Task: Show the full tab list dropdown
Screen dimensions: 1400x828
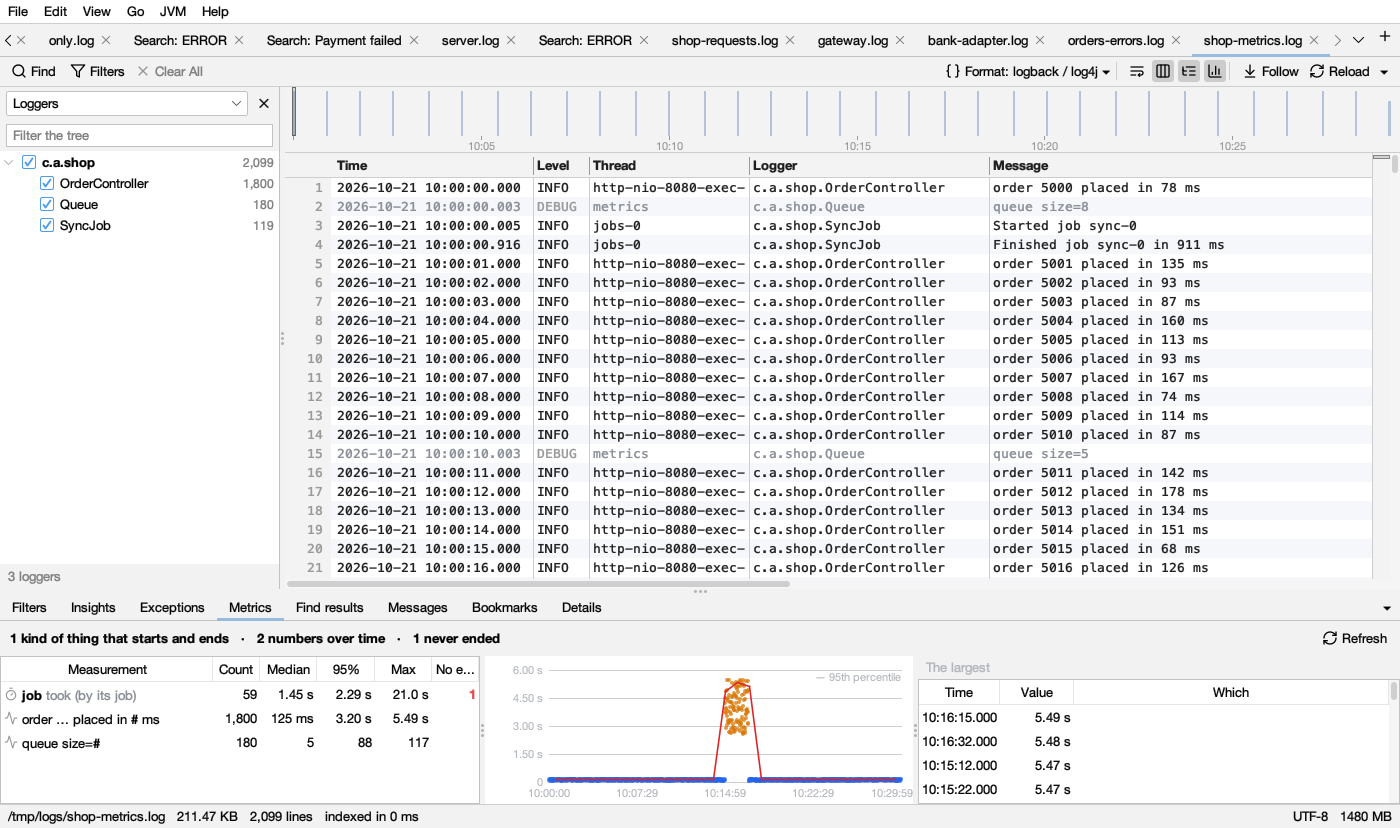Action: point(1358,40)
